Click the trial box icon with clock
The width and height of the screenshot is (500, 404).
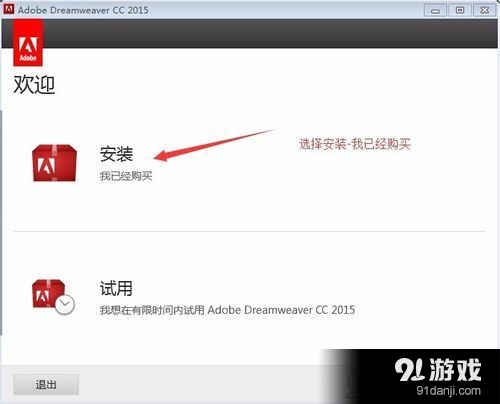click(53, 297)
